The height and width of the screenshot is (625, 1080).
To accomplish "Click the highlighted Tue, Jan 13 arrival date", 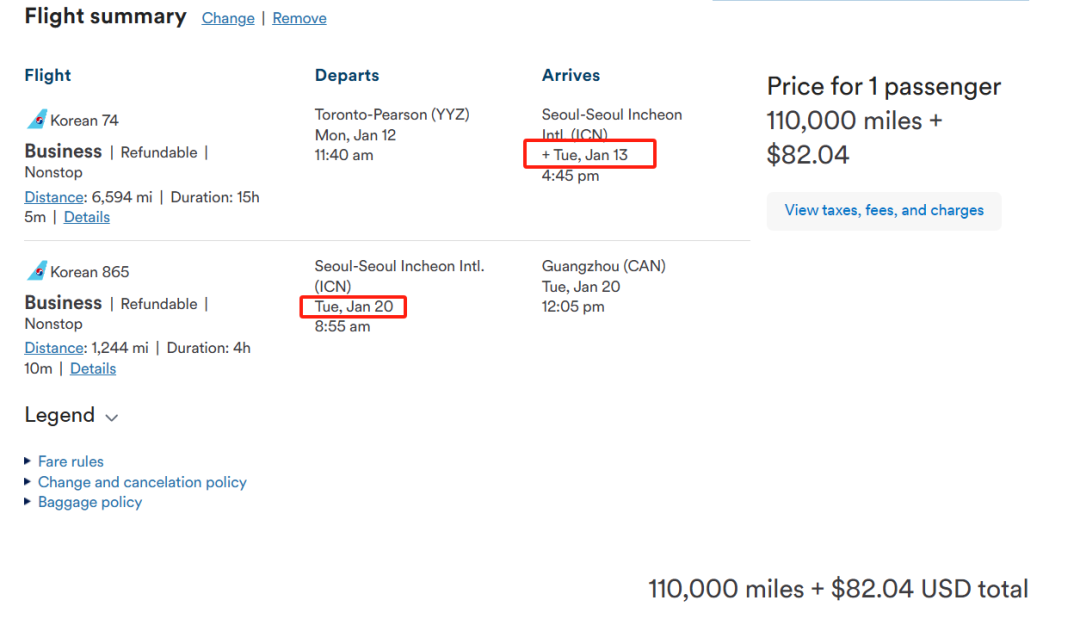I will (x=590, y=155).
